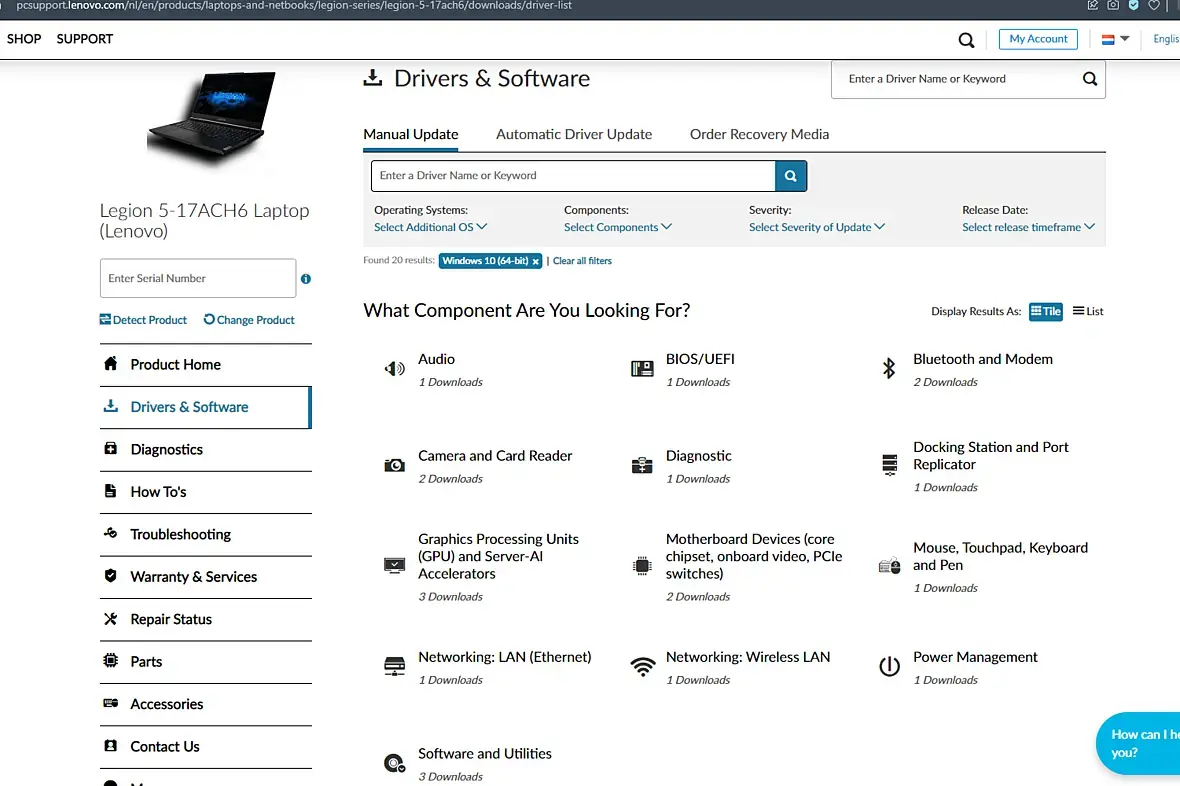This screenshot has height=786, width=1180.
Task: Click the browser screenshot camera icon
Action: 1113,5
